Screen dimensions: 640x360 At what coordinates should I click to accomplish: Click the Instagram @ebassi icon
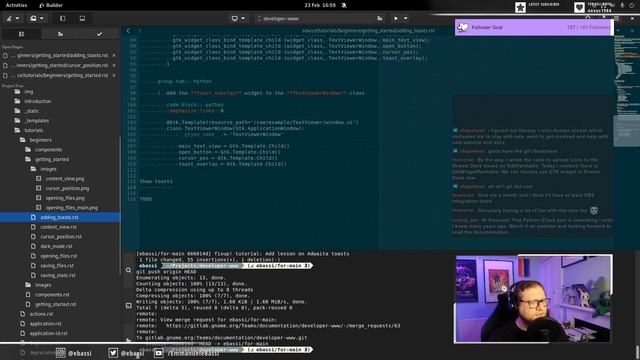(x=60, y=353)
